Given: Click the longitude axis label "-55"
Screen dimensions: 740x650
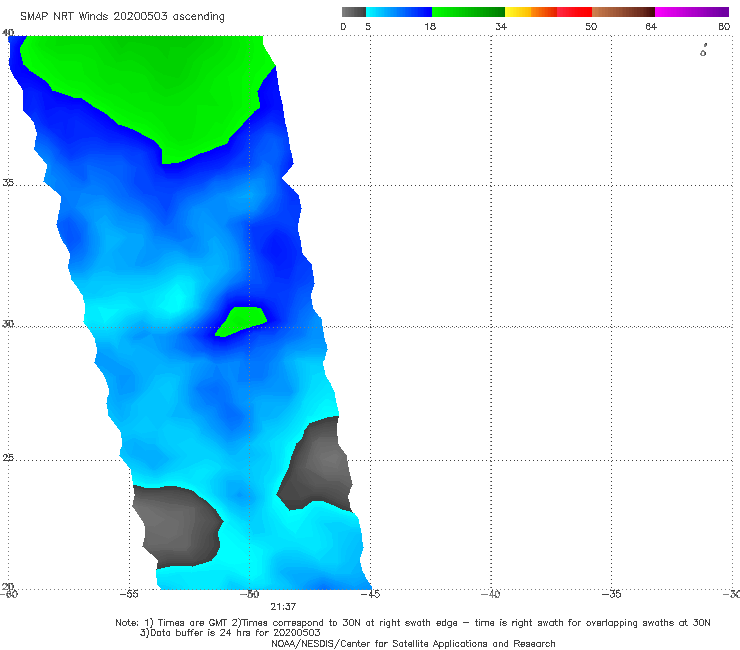Looking at the screenshot, I should click(129, 594).
